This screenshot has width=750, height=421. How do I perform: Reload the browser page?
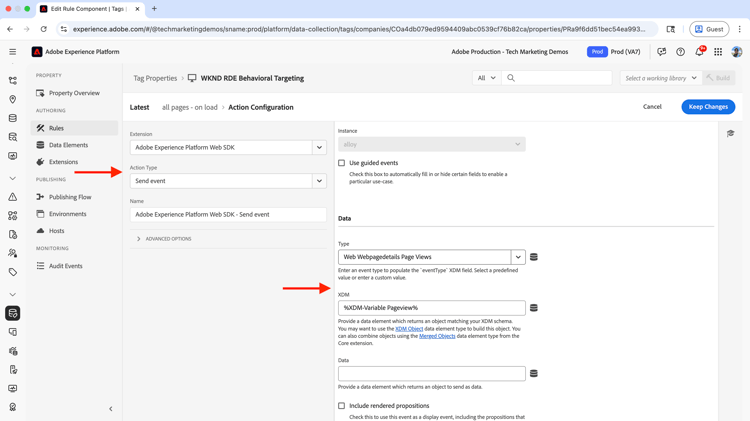[44, 29]
